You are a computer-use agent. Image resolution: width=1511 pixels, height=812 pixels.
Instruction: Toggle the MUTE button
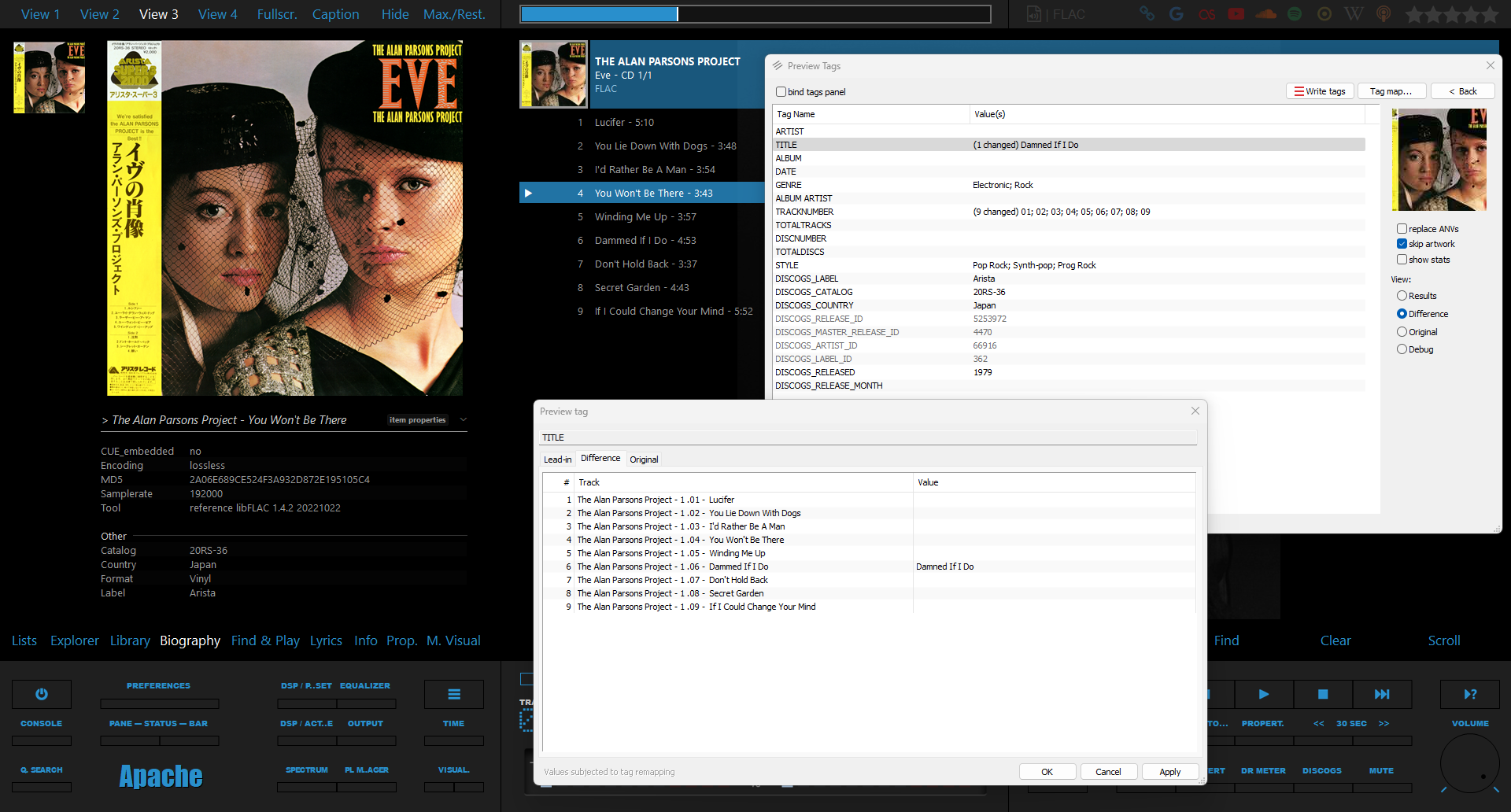1381,770
